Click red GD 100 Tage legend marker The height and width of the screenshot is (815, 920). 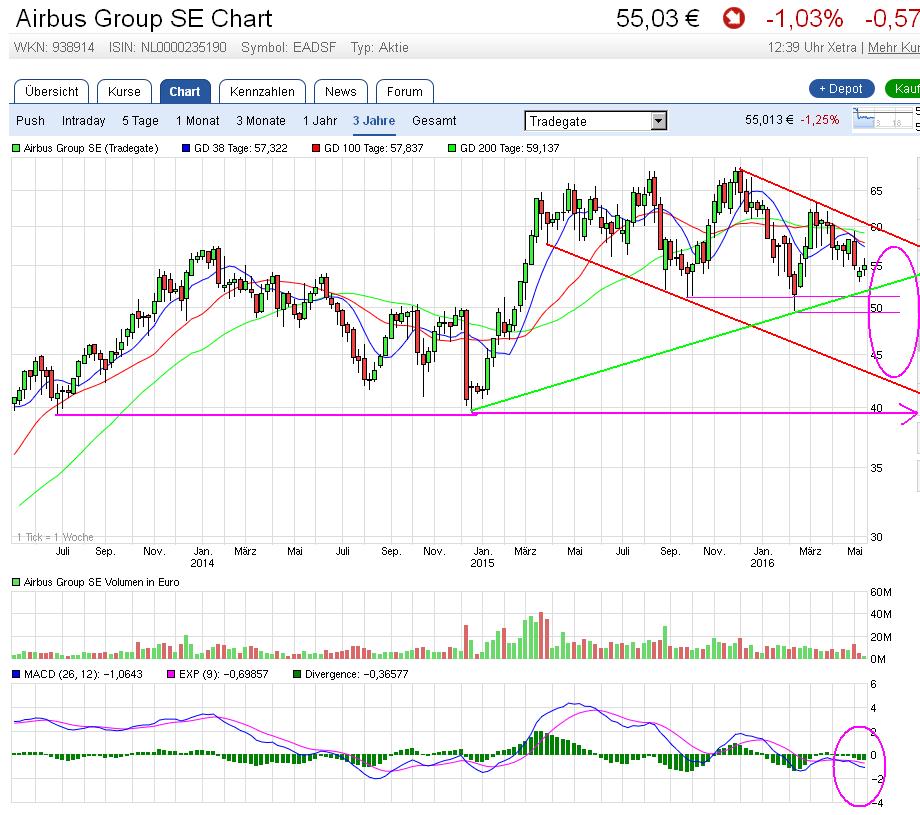[316, 148]
